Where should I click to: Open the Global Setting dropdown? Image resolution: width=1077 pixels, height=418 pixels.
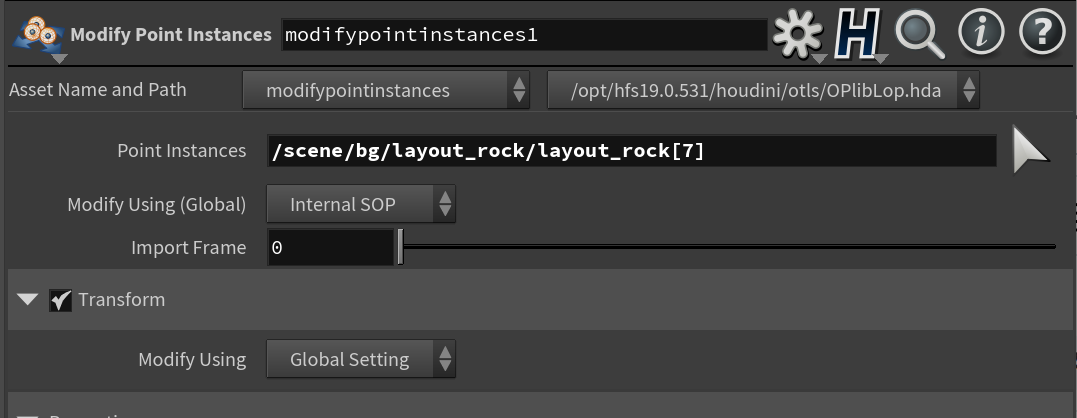pyautogui.click(x=361, y=359)
